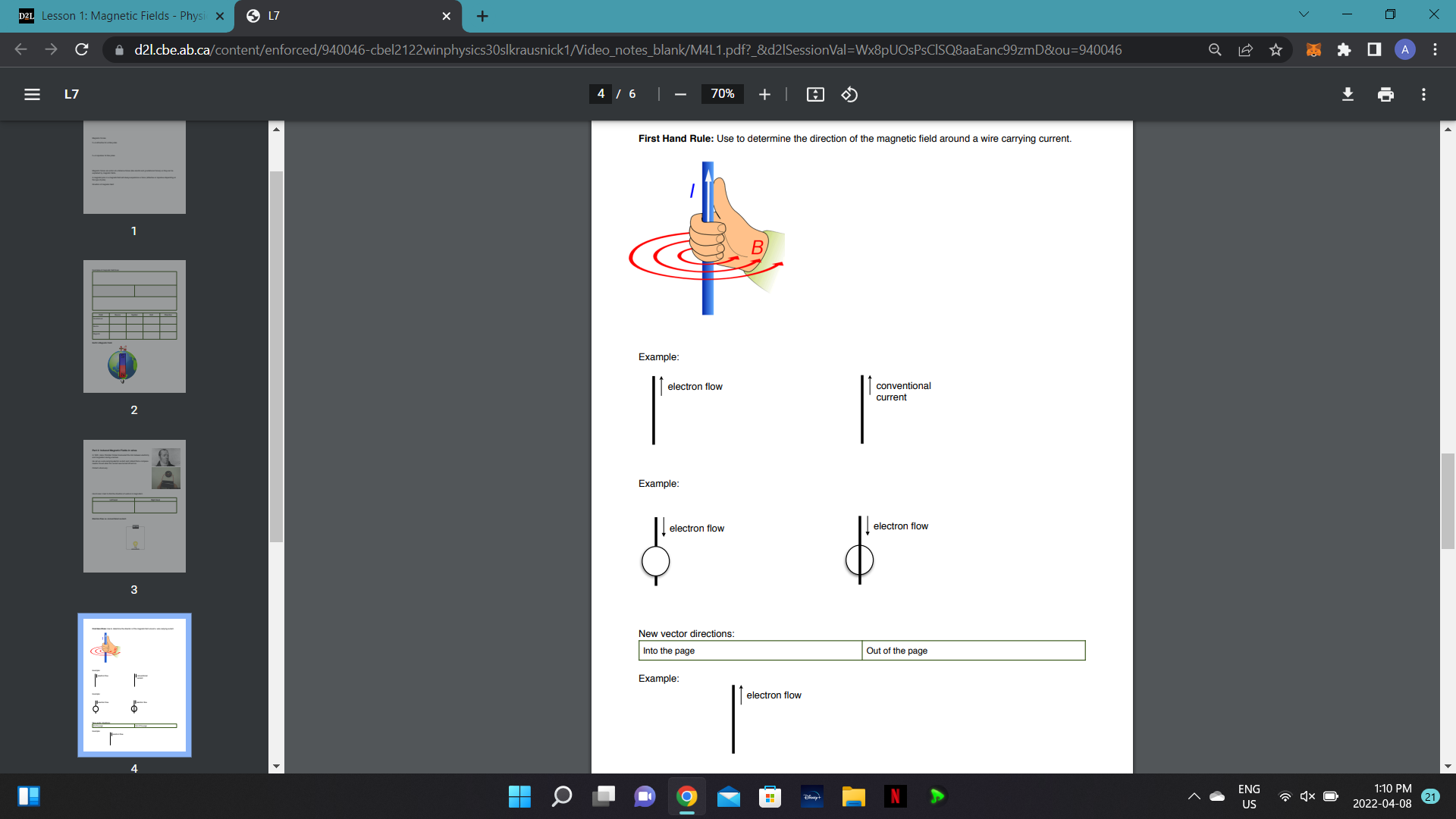Click the PDF page number field
Viewport: 1456px width, 819px height.
[x=601, y=94]
